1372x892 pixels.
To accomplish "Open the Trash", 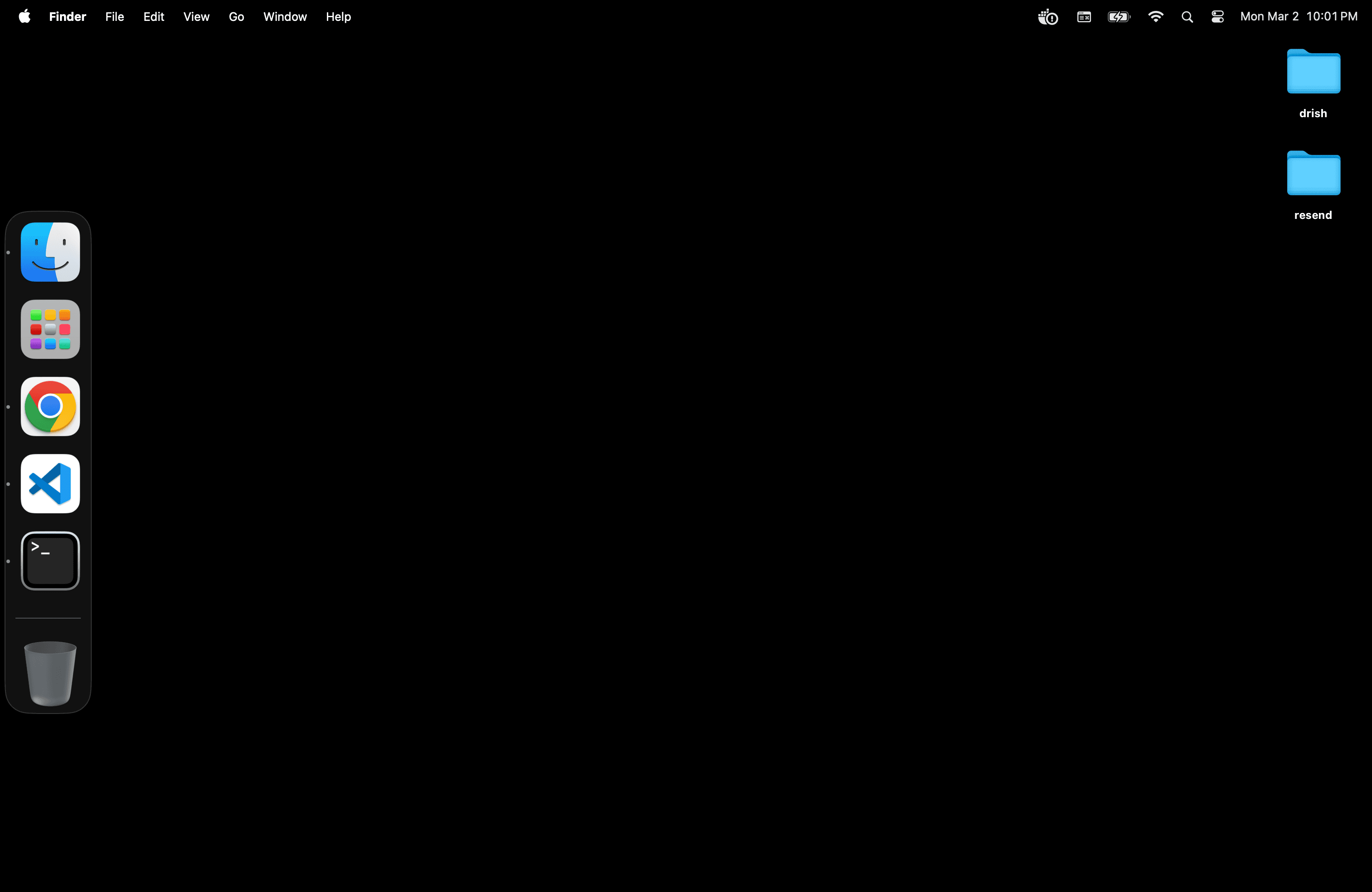I will [49, 672].
